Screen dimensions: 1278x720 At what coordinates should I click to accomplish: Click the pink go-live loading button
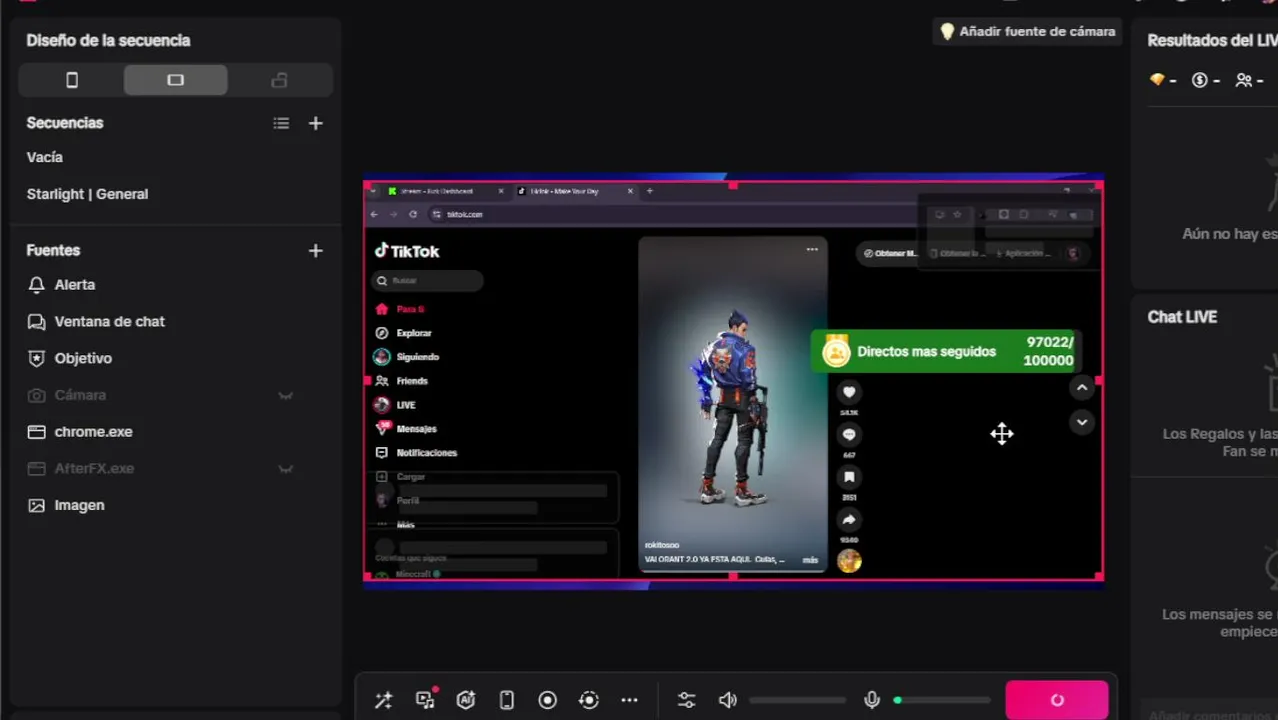[1057, 700]
